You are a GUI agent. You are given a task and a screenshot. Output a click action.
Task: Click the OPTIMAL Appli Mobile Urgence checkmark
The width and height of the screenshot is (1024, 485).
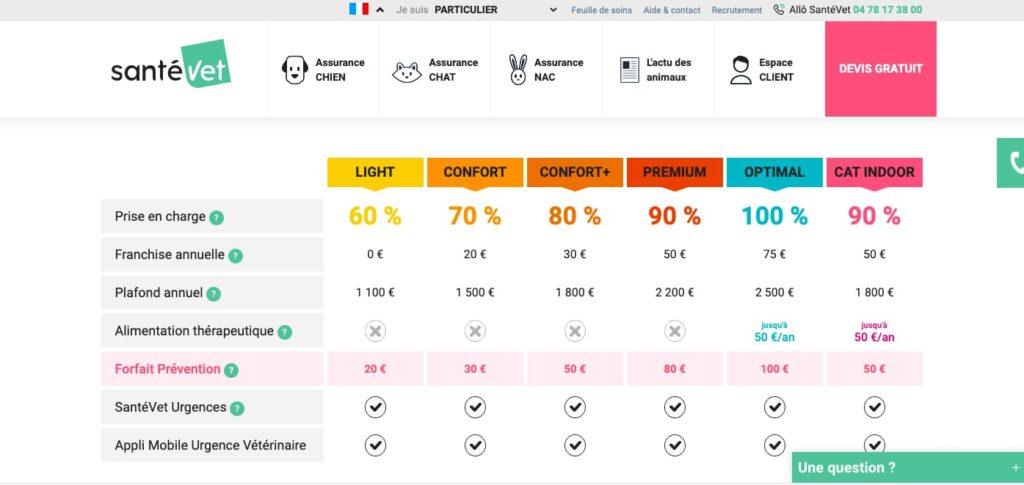point(775,445)
